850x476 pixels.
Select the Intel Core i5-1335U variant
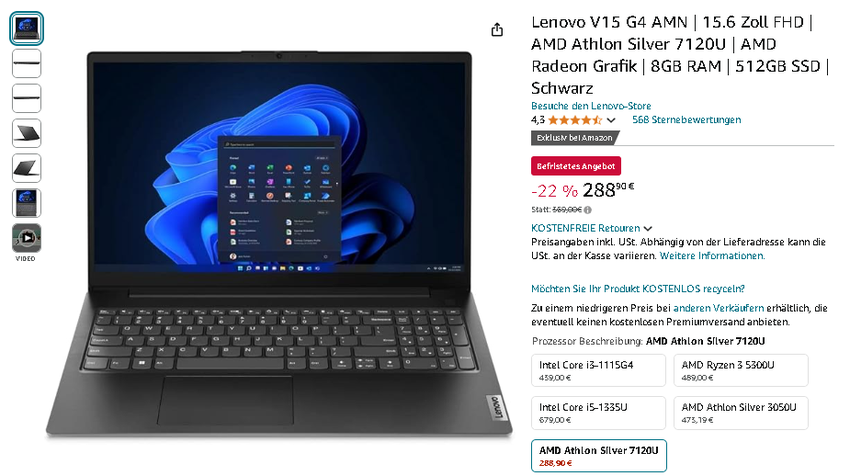point(598,413)
